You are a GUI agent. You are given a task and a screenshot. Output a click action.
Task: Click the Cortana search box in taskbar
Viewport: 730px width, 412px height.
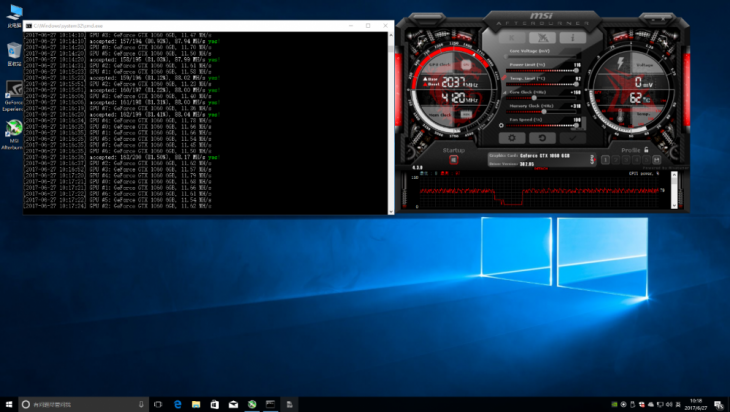(x=75, y=404)
